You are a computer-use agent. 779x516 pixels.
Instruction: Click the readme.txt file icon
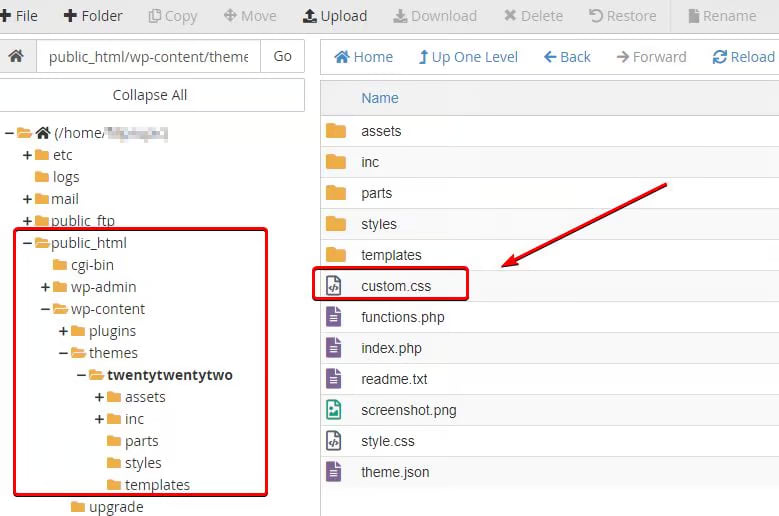pos(333,379)
